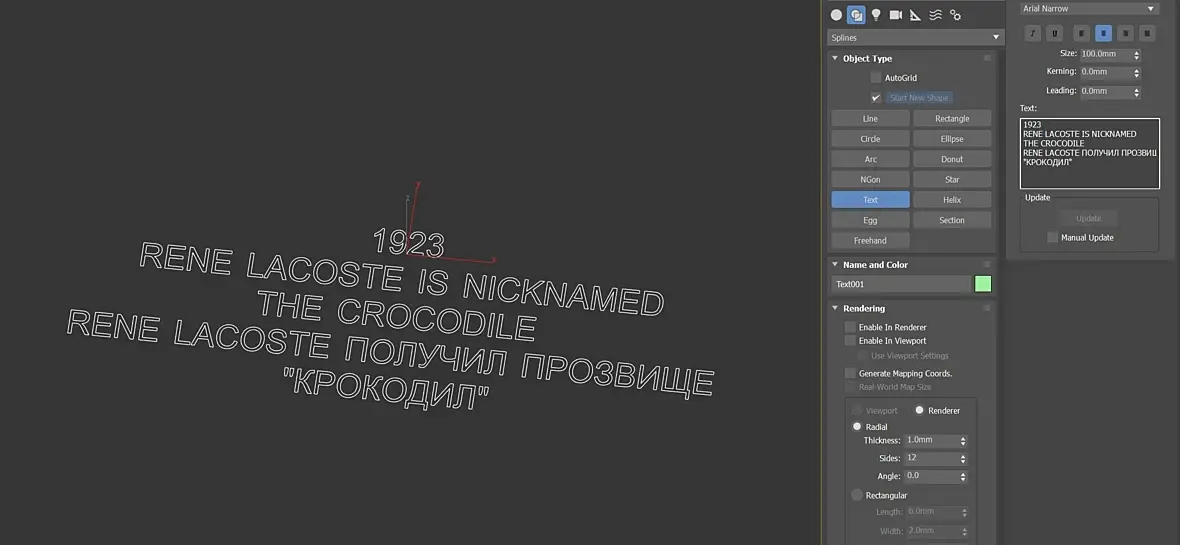Screen dimensions: 1180x545
Task: Open the green object color swatch
Action: click(x=983, y=284)
